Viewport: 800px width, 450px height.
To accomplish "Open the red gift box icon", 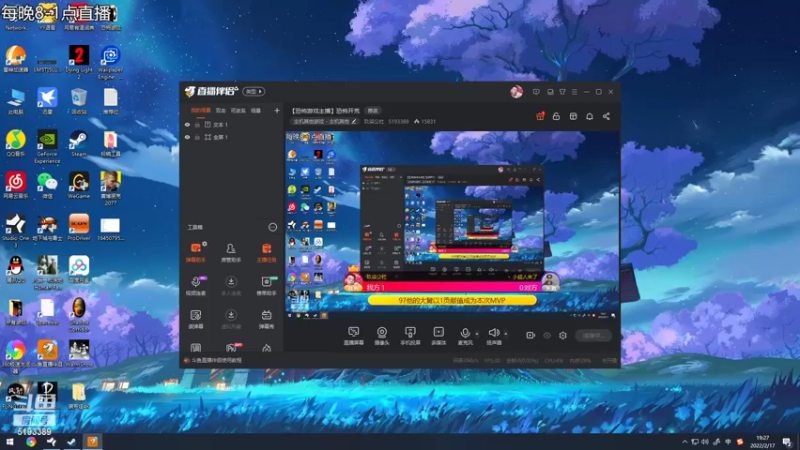I will pos(540,116).
